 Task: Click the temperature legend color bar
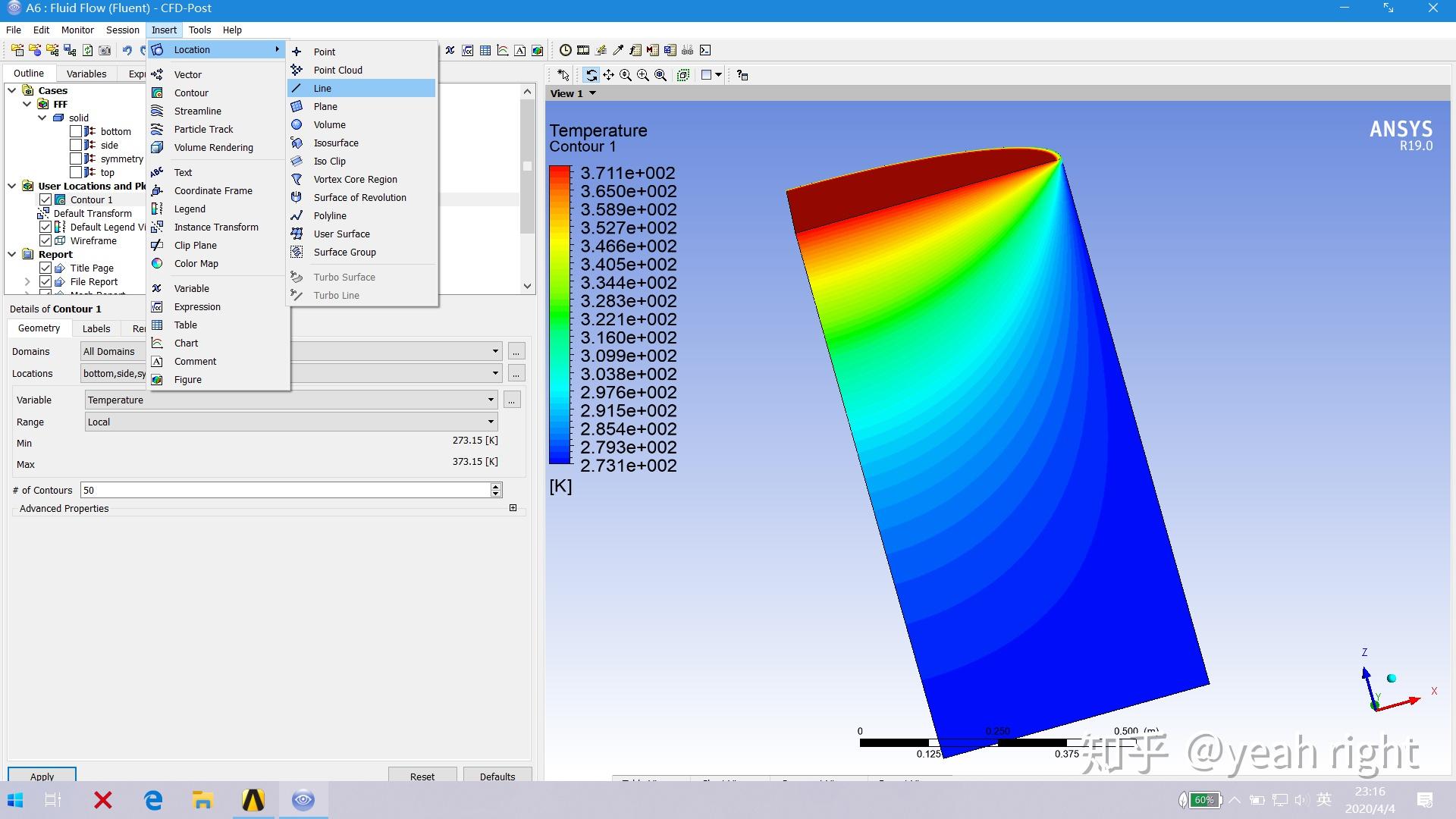560,314
